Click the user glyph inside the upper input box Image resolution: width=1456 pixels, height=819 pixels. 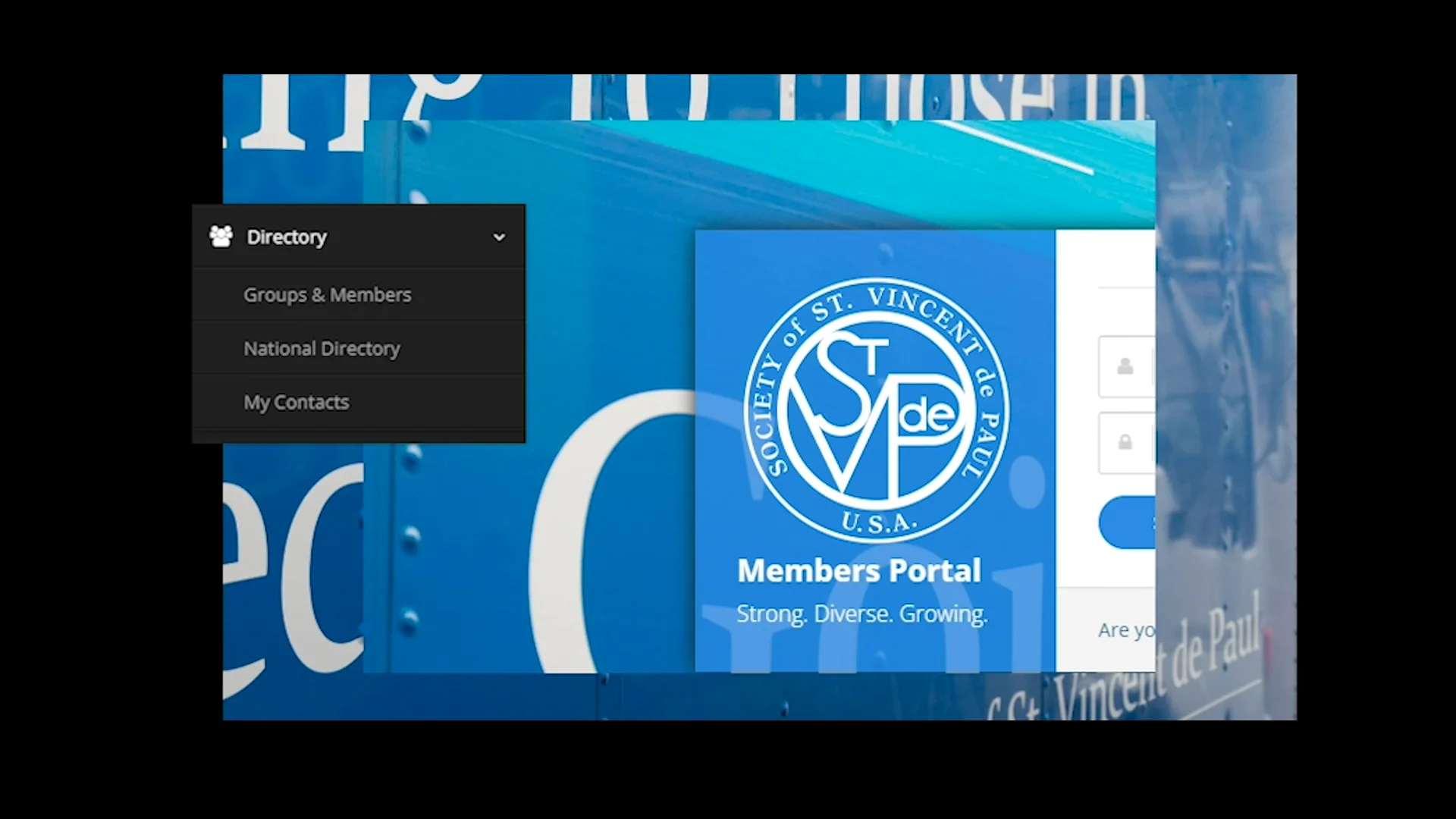1125,368
